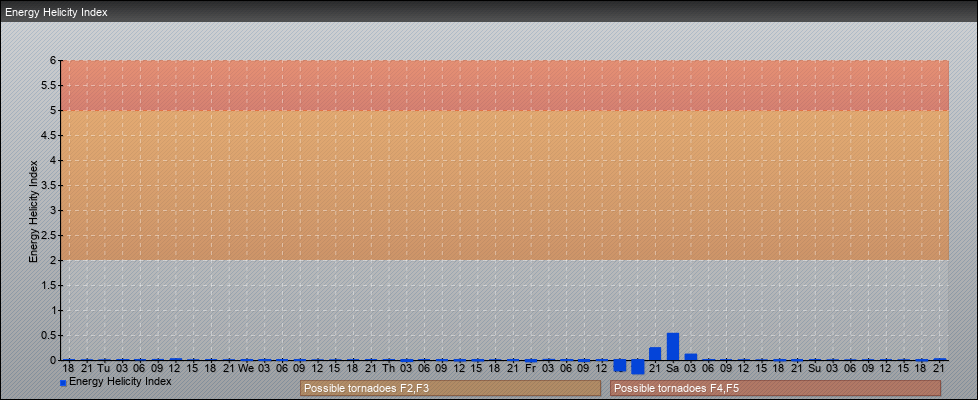Click the small blue bar at 03 after Sa
The width and height of the screenshot is (978, 400).
click(x=690, y=357)
